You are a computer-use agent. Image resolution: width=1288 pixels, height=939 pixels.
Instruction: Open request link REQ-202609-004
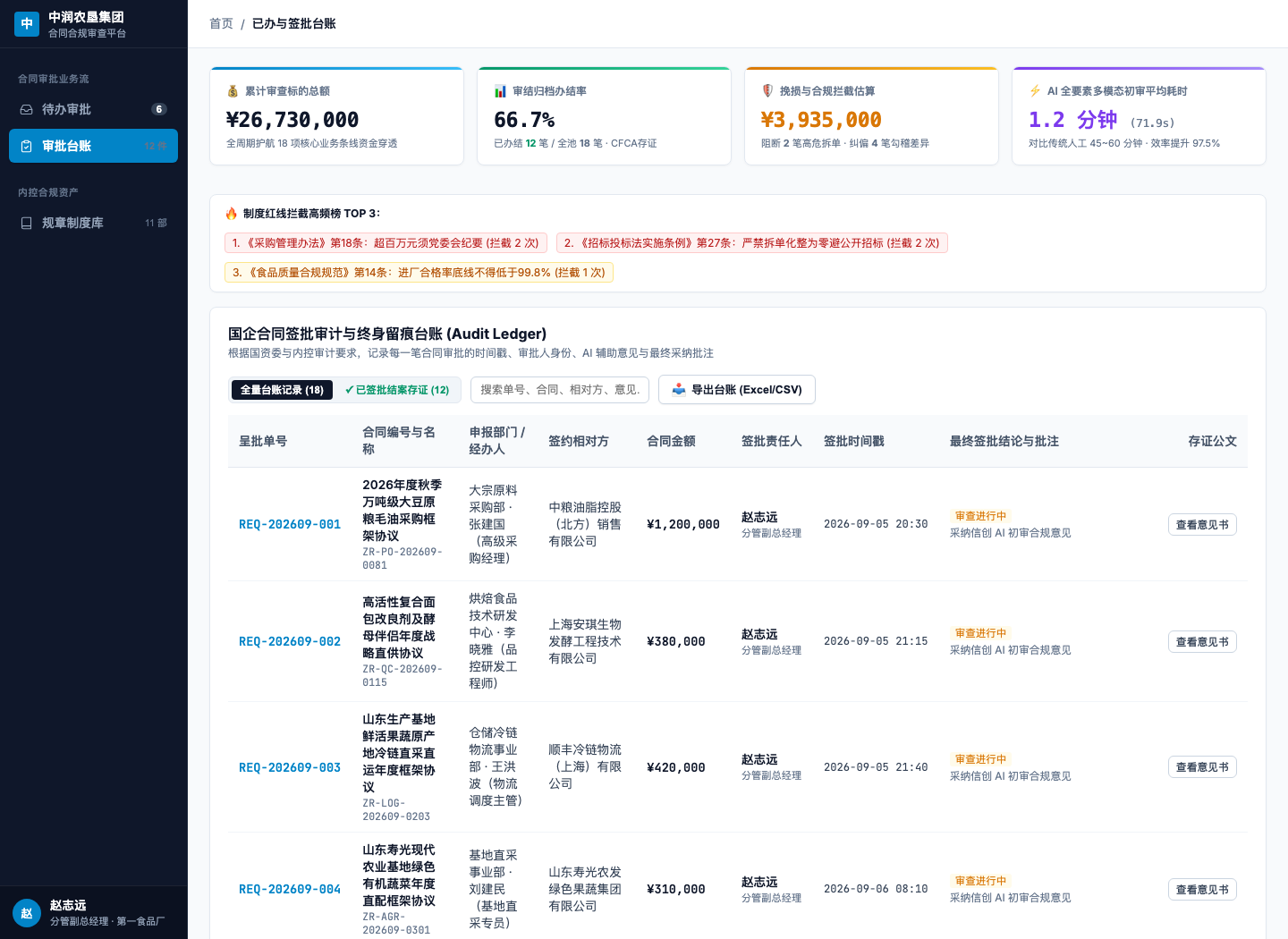[x=290, y=890]
